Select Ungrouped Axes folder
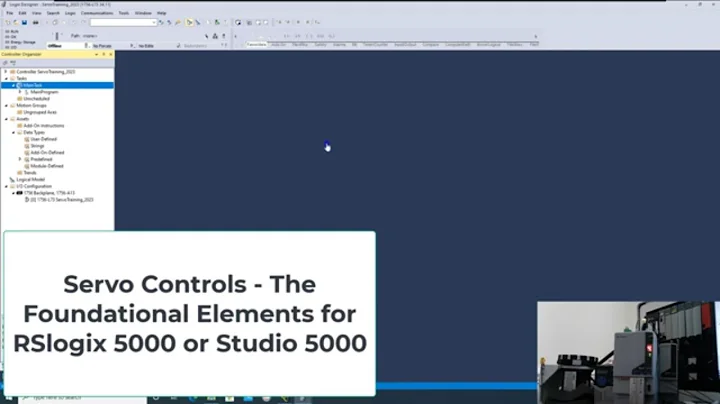 (39, 112)
